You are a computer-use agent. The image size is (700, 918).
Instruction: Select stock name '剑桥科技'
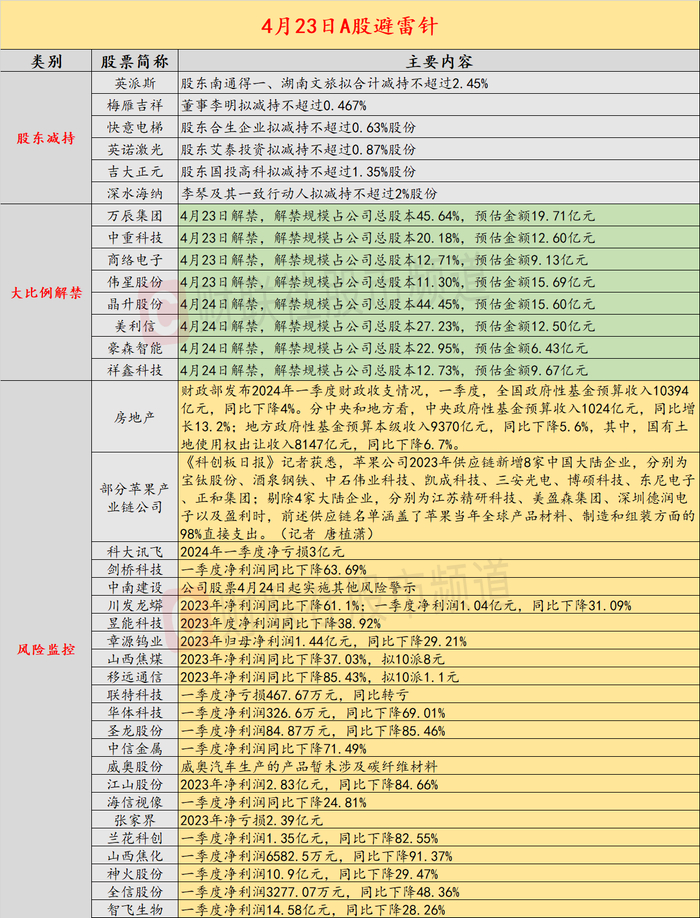135,569
